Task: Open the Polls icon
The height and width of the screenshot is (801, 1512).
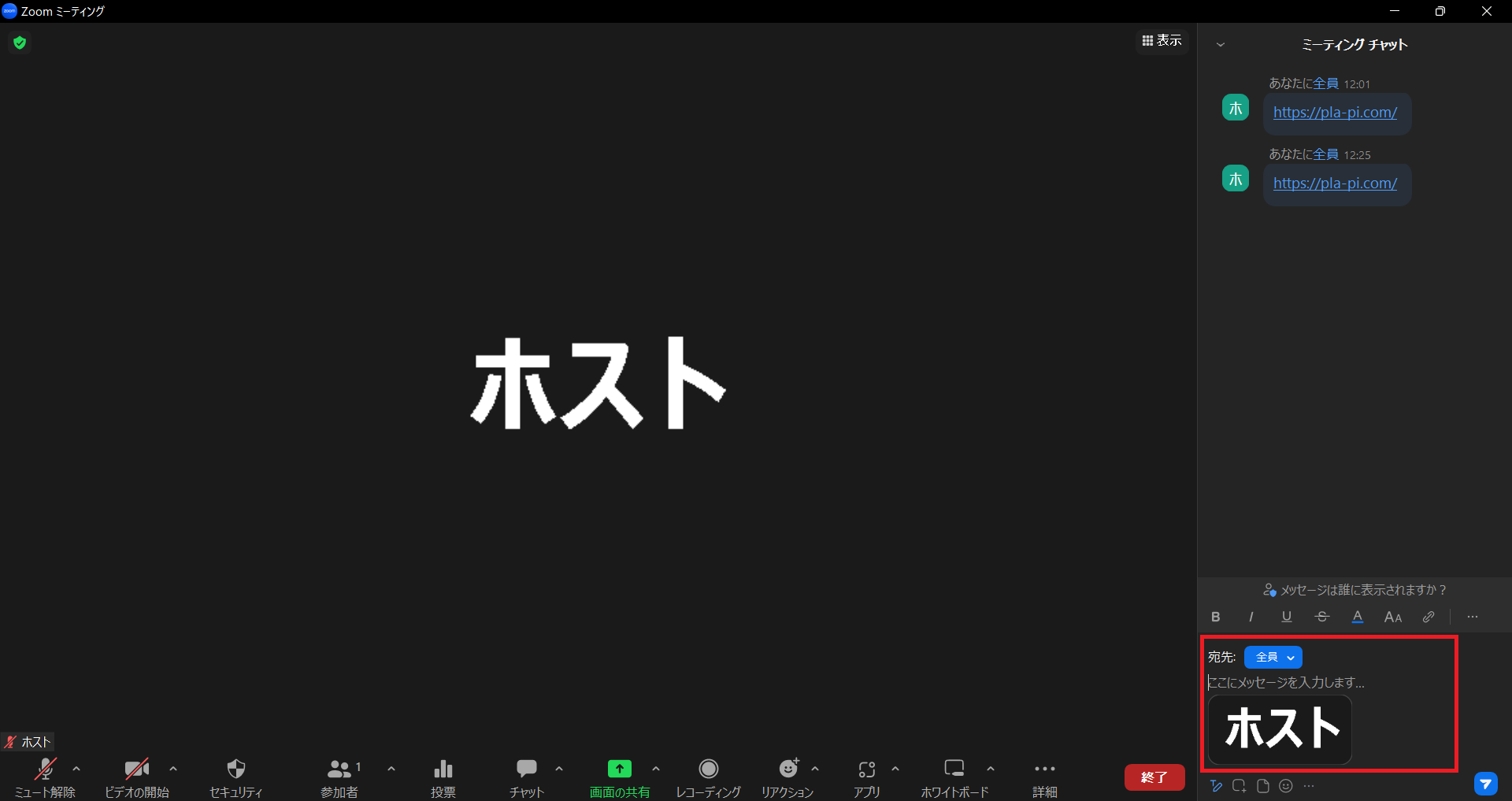Action: (443, 769)
